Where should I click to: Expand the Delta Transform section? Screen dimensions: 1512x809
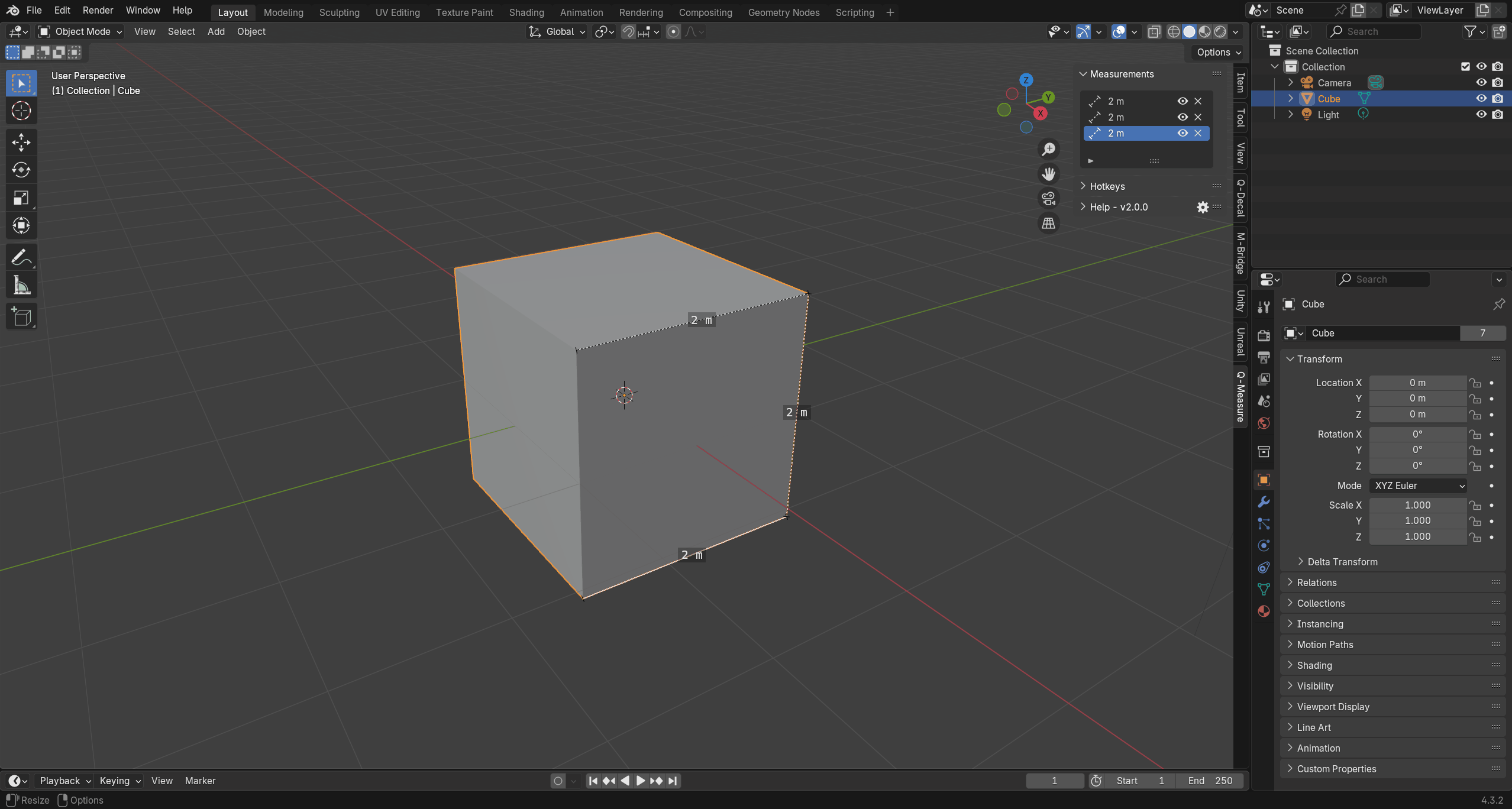point(1343,562)
